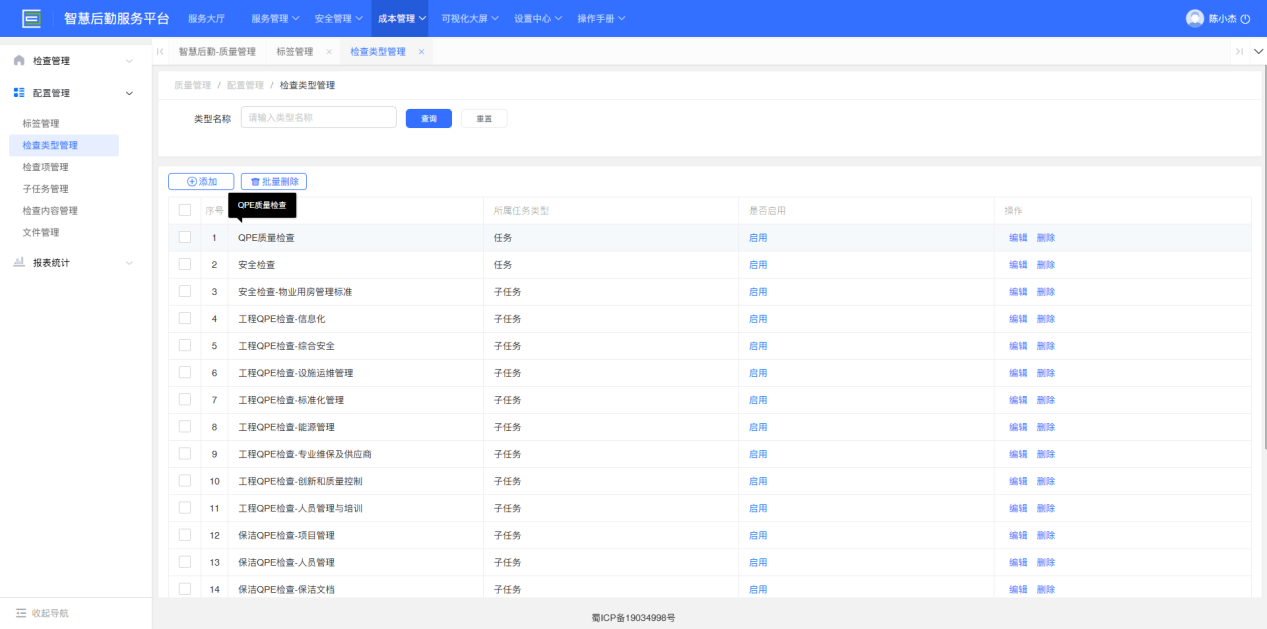This screenshot has height=629, width=1267.
Task: Open the 安全管理 dropdown menu
Action: point(338,19)
